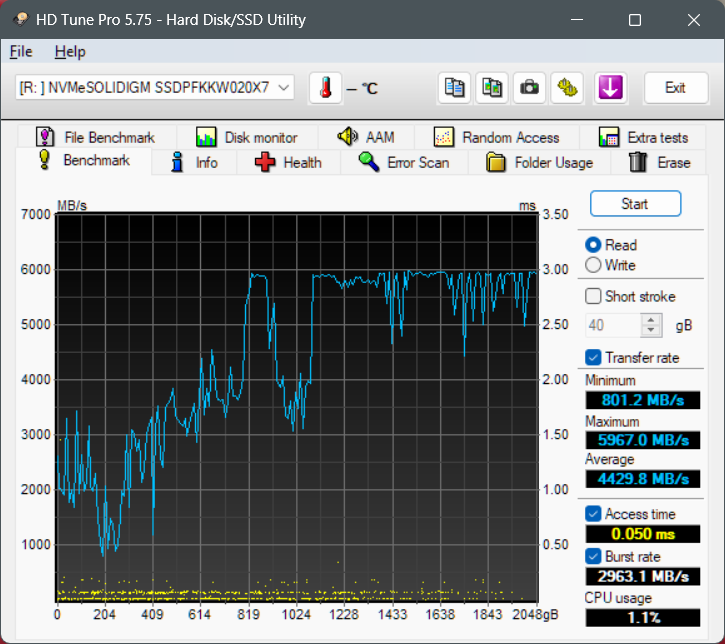The image size is (725, 644).
Task: Close the HD Tune Pro window
Action: [x=694, y=19]
